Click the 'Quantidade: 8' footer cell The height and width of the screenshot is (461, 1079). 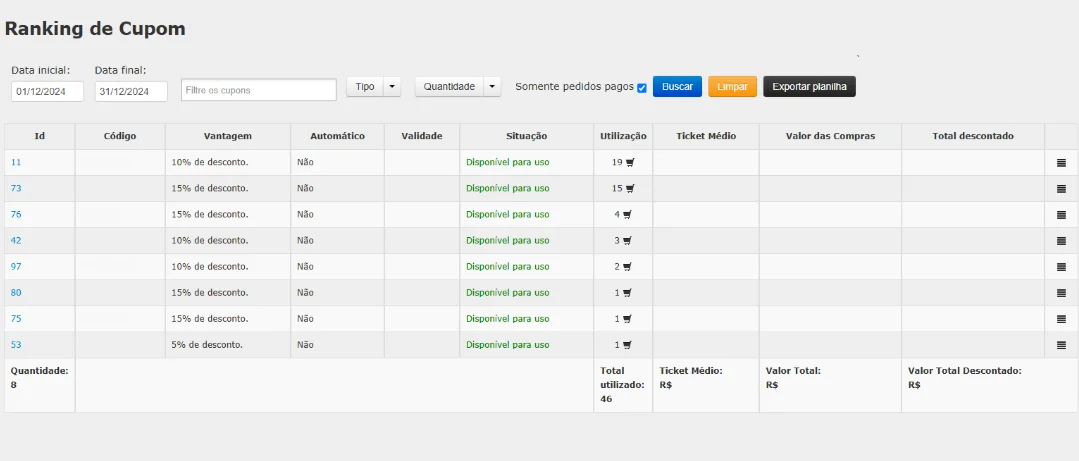[40, 385]
